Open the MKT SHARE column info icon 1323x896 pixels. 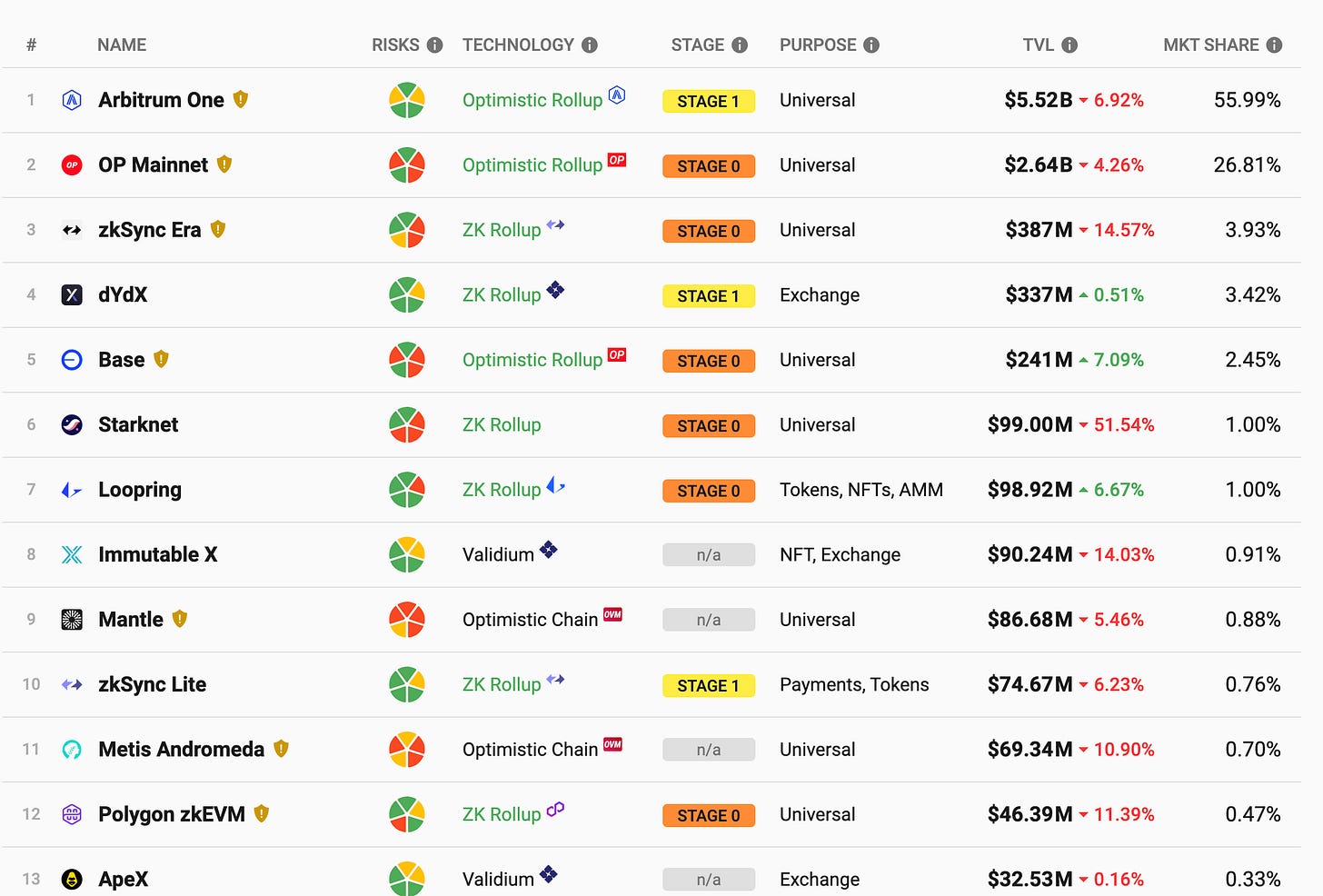tap(1274, 45)
